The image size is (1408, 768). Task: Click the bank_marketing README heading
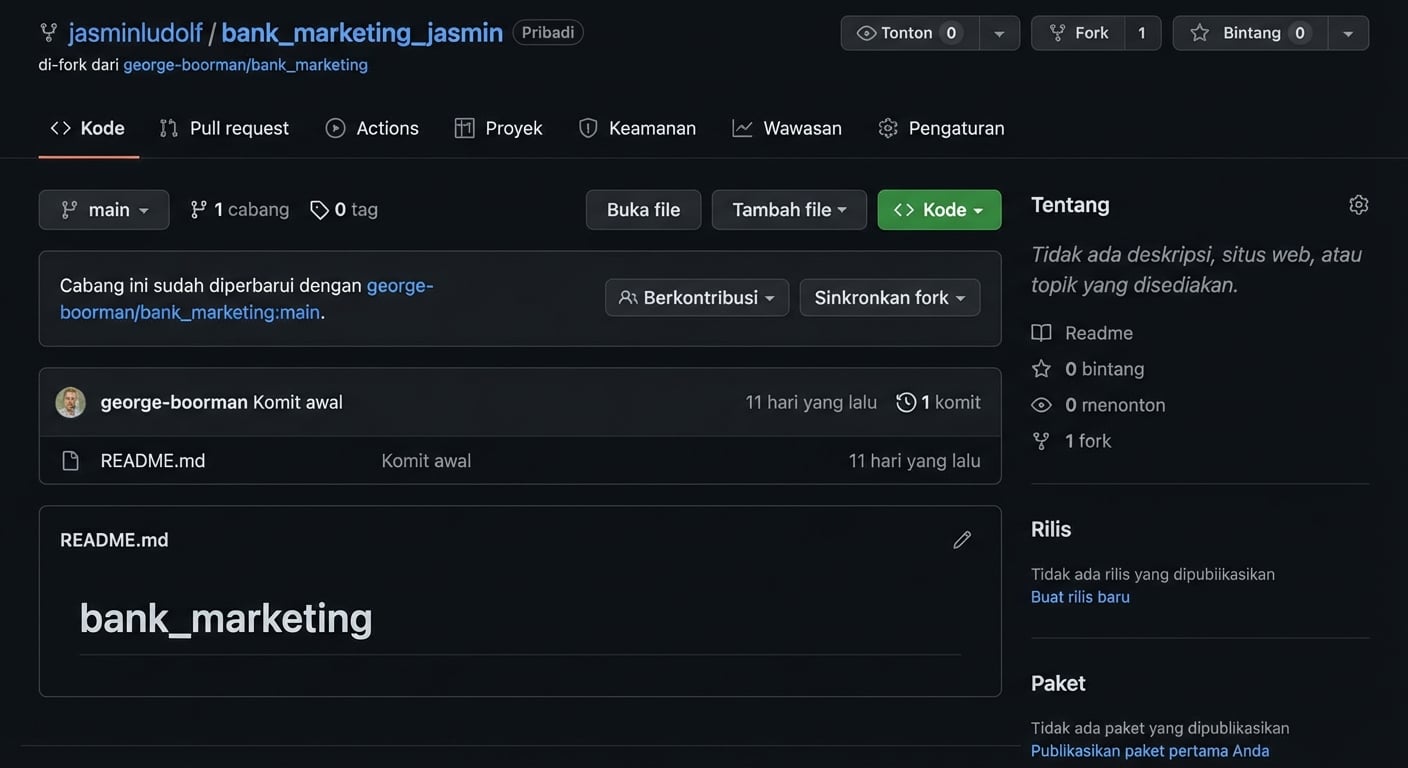pyautogui.click(x=226, y=618)
